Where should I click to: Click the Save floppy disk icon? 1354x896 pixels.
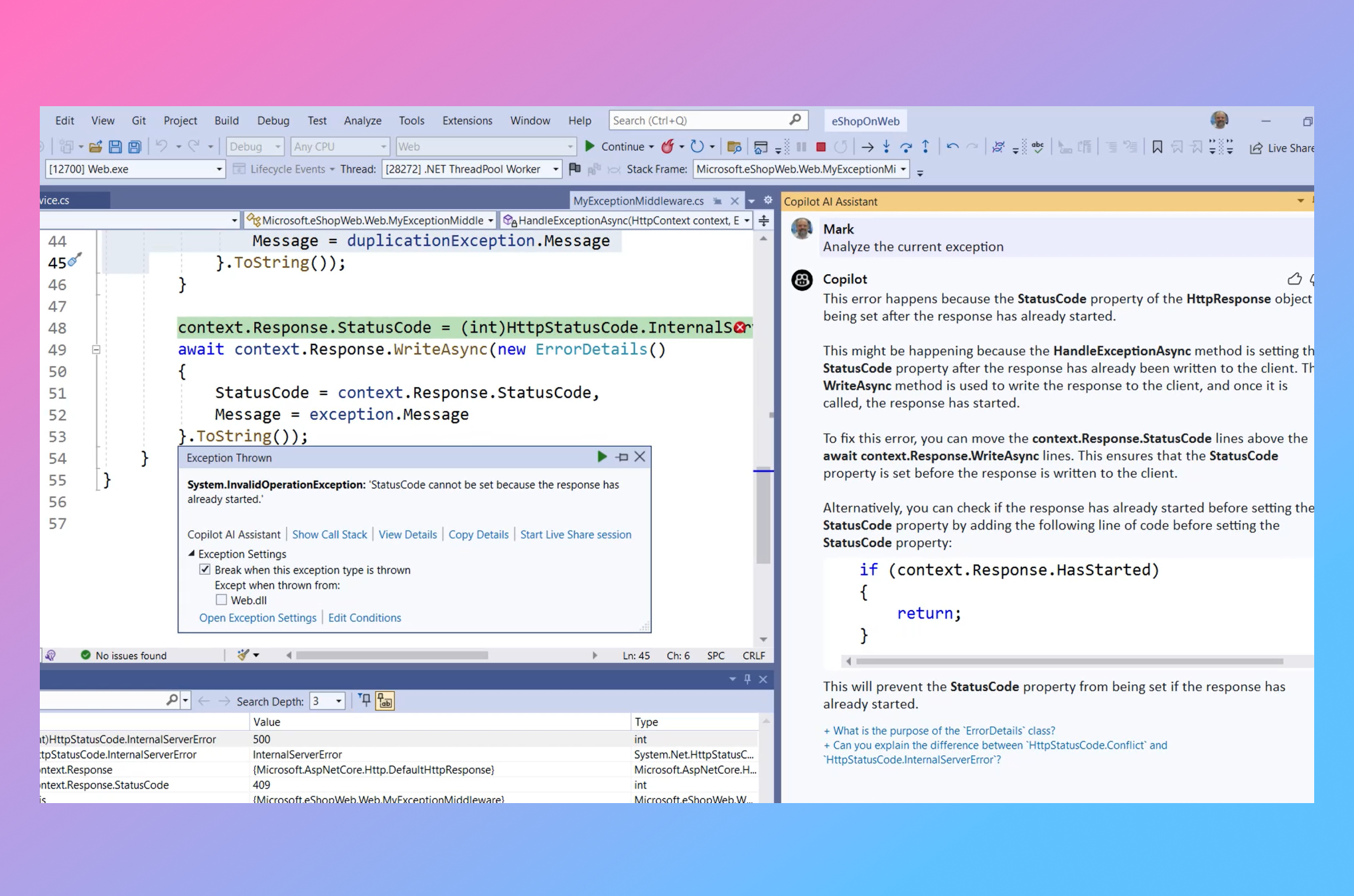[115, 147]
